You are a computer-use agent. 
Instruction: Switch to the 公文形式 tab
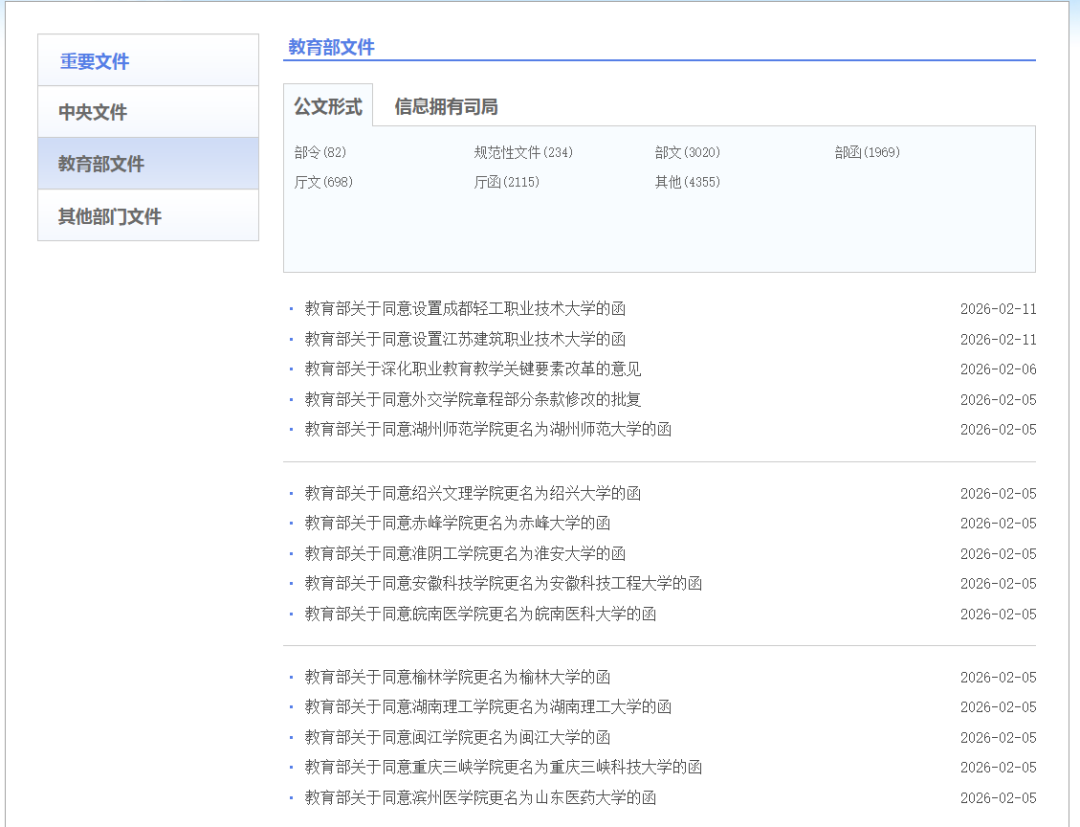(x=328, y=106)
